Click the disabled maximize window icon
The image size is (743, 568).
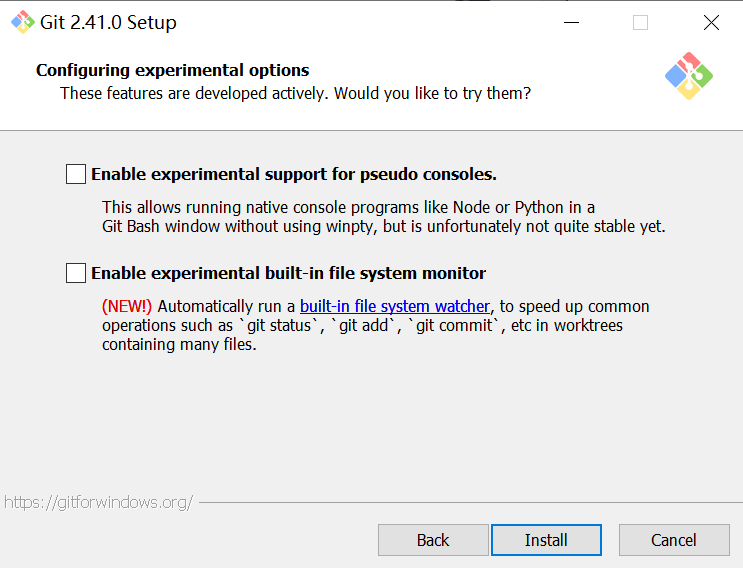[x=640, y=22]
